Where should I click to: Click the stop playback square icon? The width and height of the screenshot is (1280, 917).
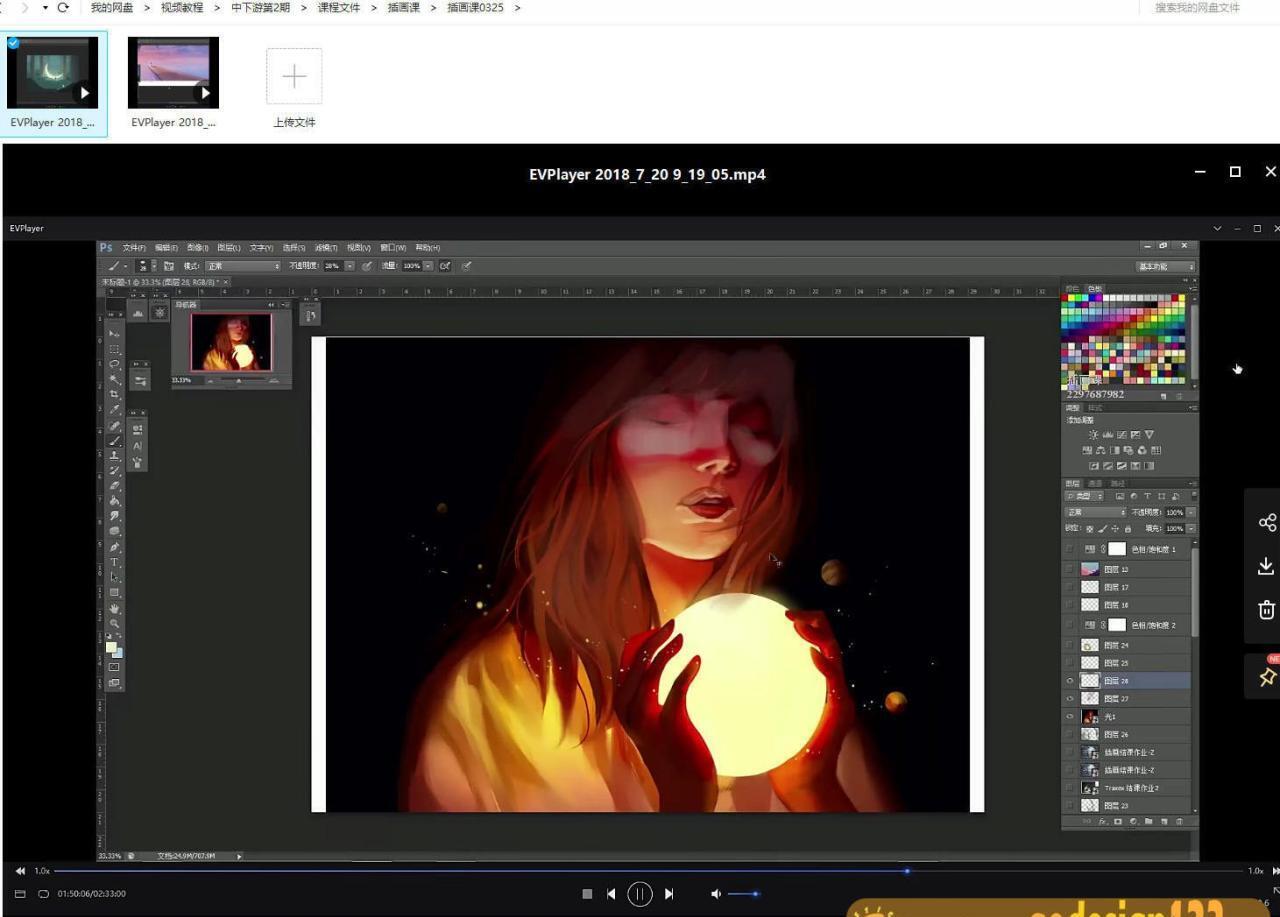pyautogui.click(x=587, y=894)
